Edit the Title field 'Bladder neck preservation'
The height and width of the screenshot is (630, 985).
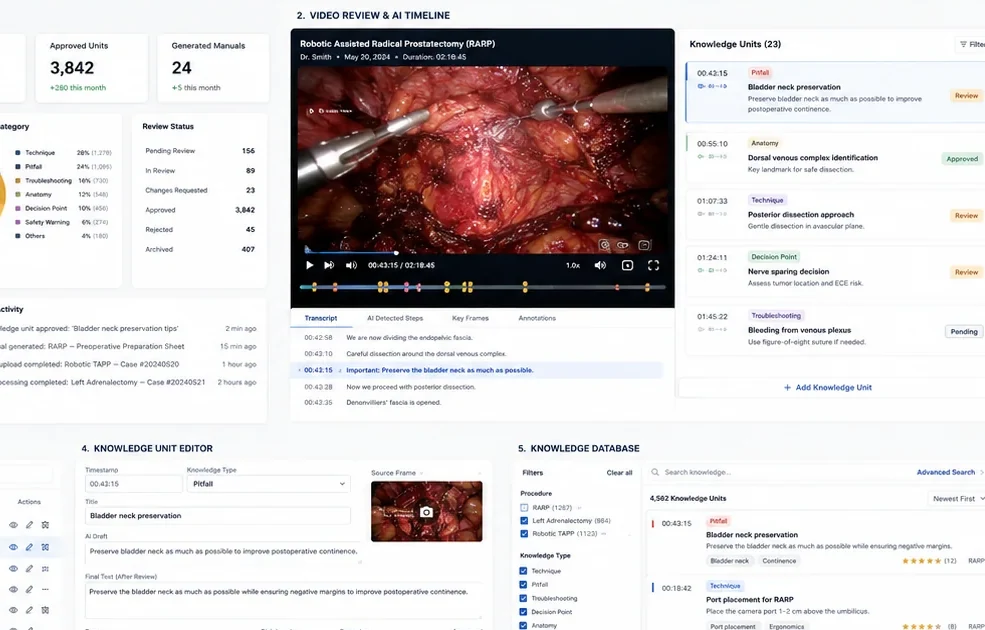[x=217, y=516]
